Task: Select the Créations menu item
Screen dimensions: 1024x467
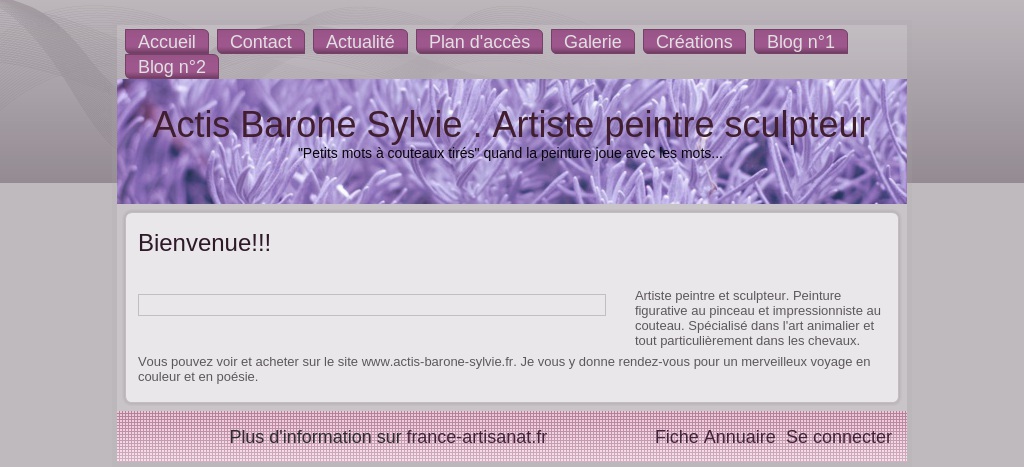Action: (694, 42)
